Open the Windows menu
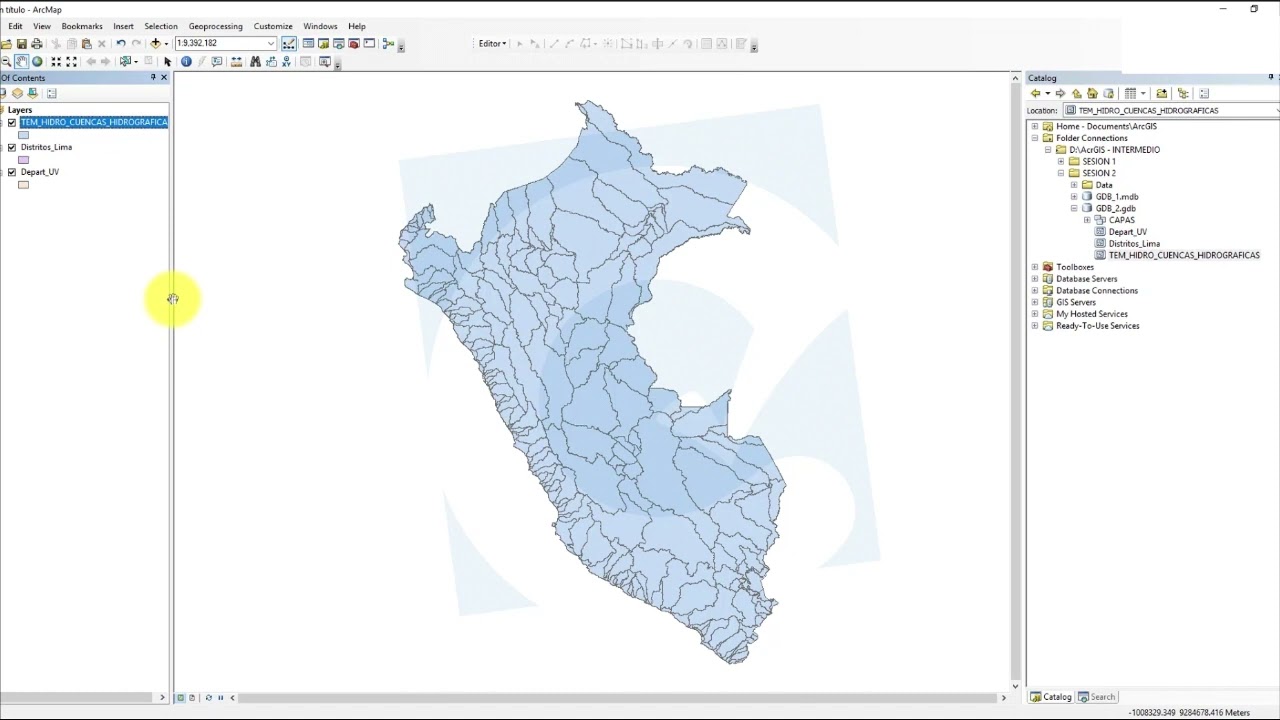Viewport: 1280px width, 720px height. (x=320, y=26)
